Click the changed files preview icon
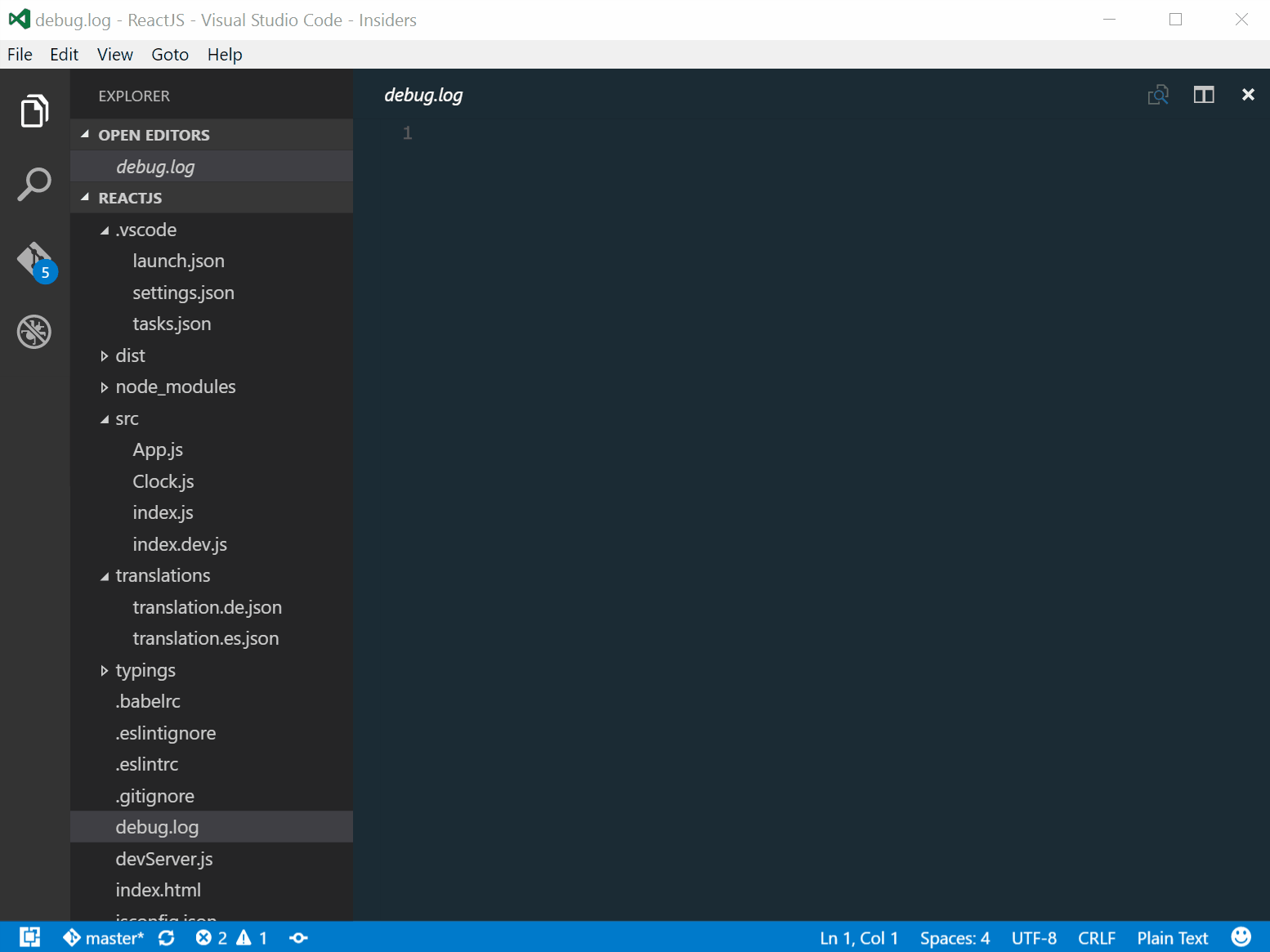1270x952 pixels. click(1158, 95)
